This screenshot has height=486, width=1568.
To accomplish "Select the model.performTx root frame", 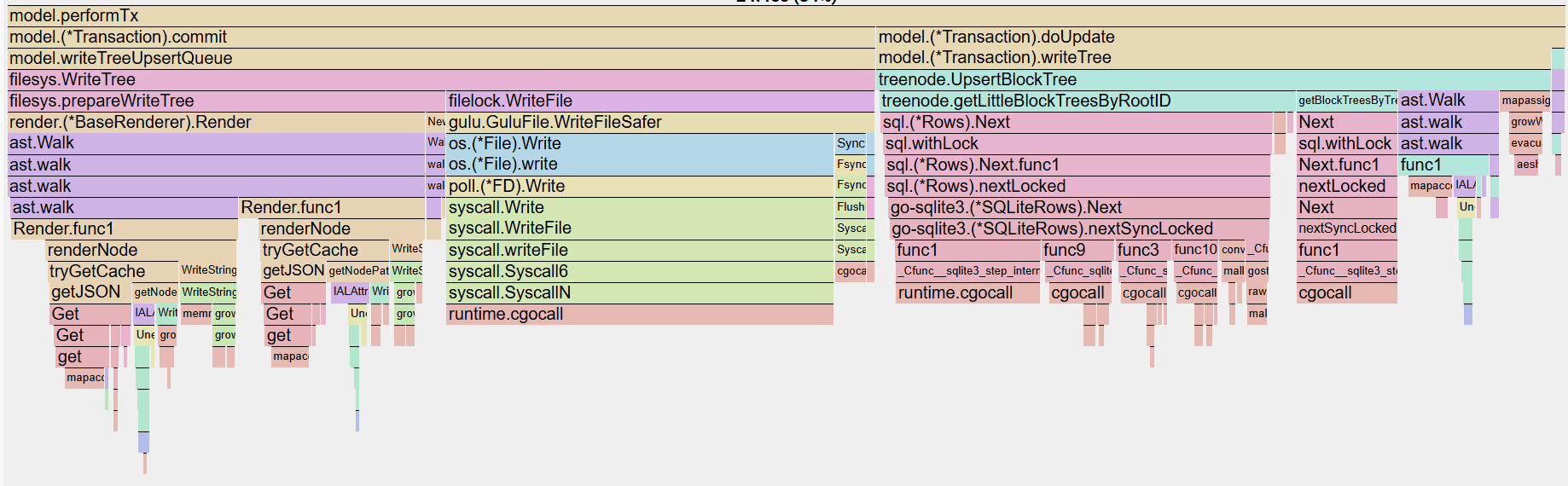I will point(786,16).
